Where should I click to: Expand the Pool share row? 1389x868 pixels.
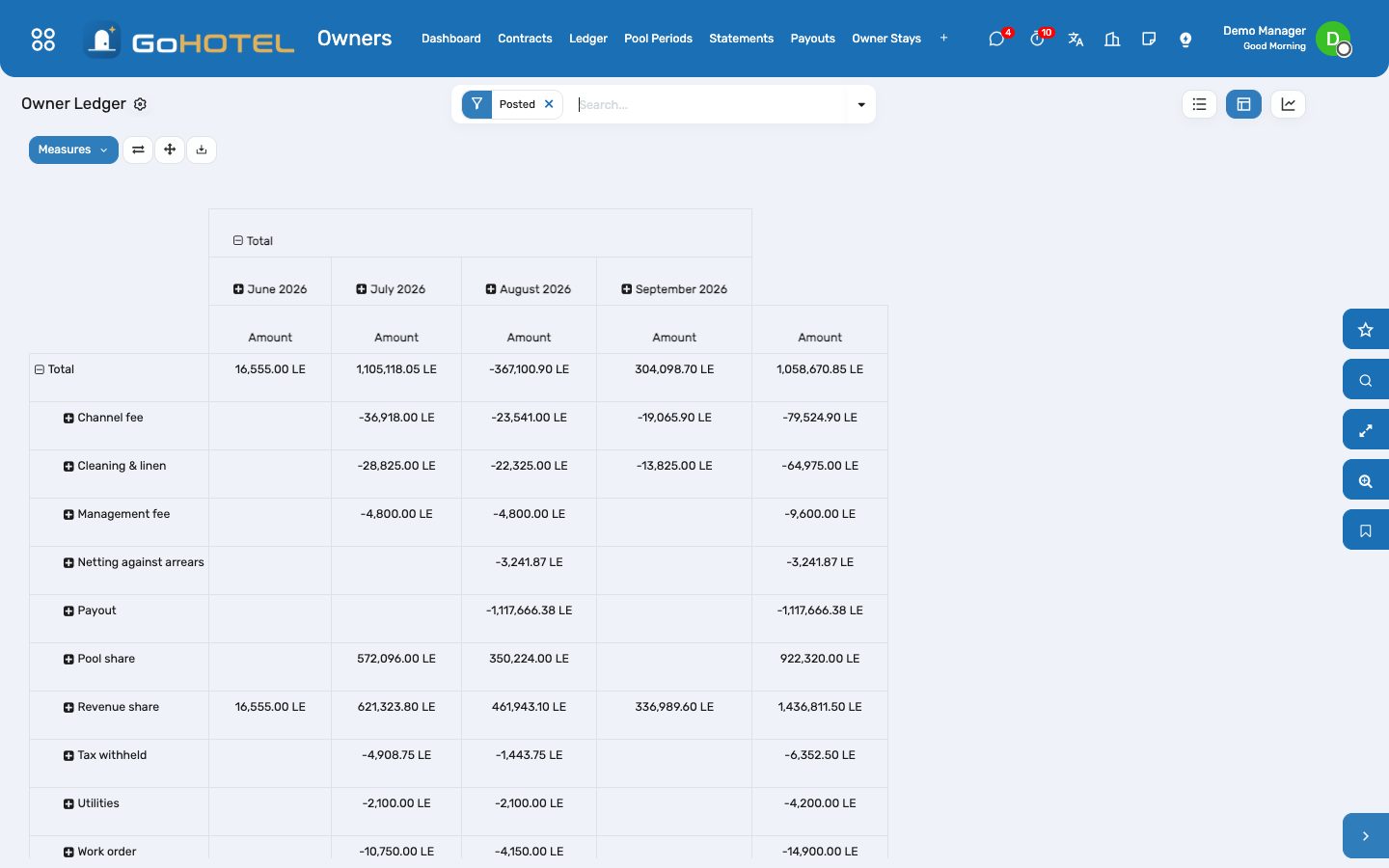coord(99,659)
